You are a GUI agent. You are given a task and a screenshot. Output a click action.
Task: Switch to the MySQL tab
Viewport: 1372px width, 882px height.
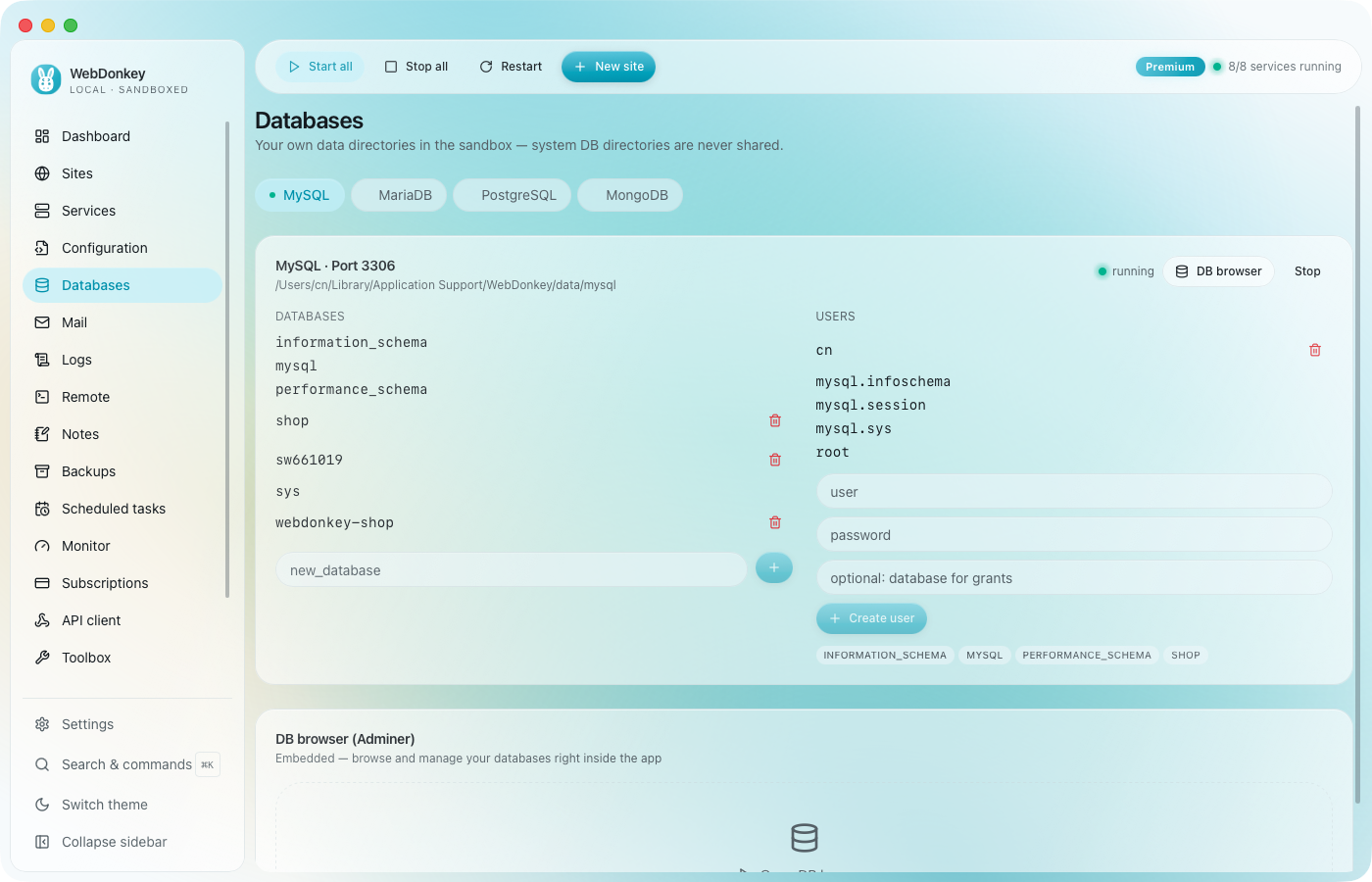pyautogui.click(x=300, y=195)
